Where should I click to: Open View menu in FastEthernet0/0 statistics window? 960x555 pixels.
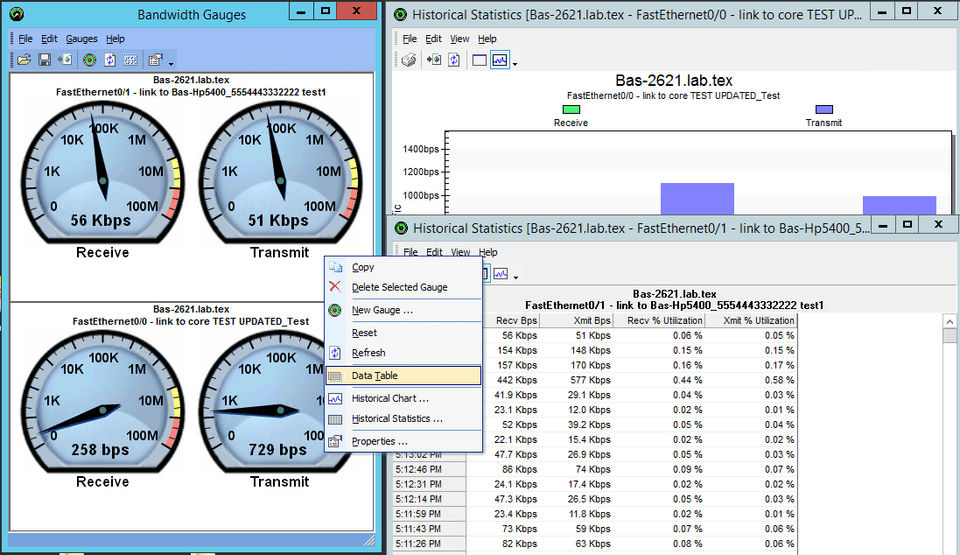(x=459, y=39)
